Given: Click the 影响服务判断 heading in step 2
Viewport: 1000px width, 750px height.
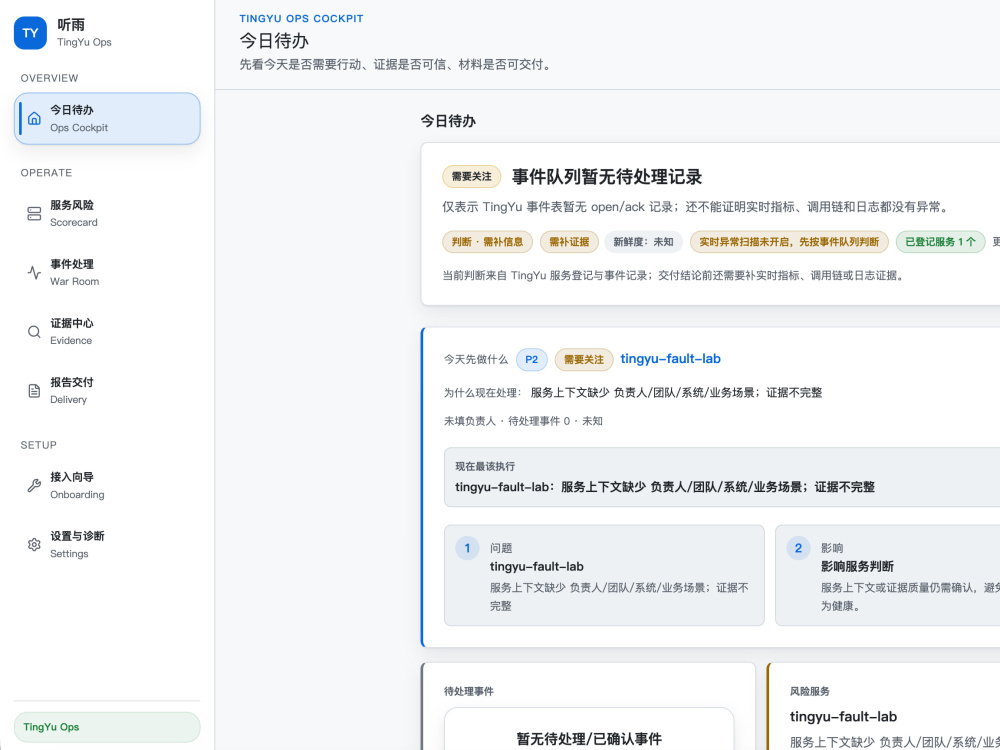Looking at the screenshot, I should [x=857, y=566].
